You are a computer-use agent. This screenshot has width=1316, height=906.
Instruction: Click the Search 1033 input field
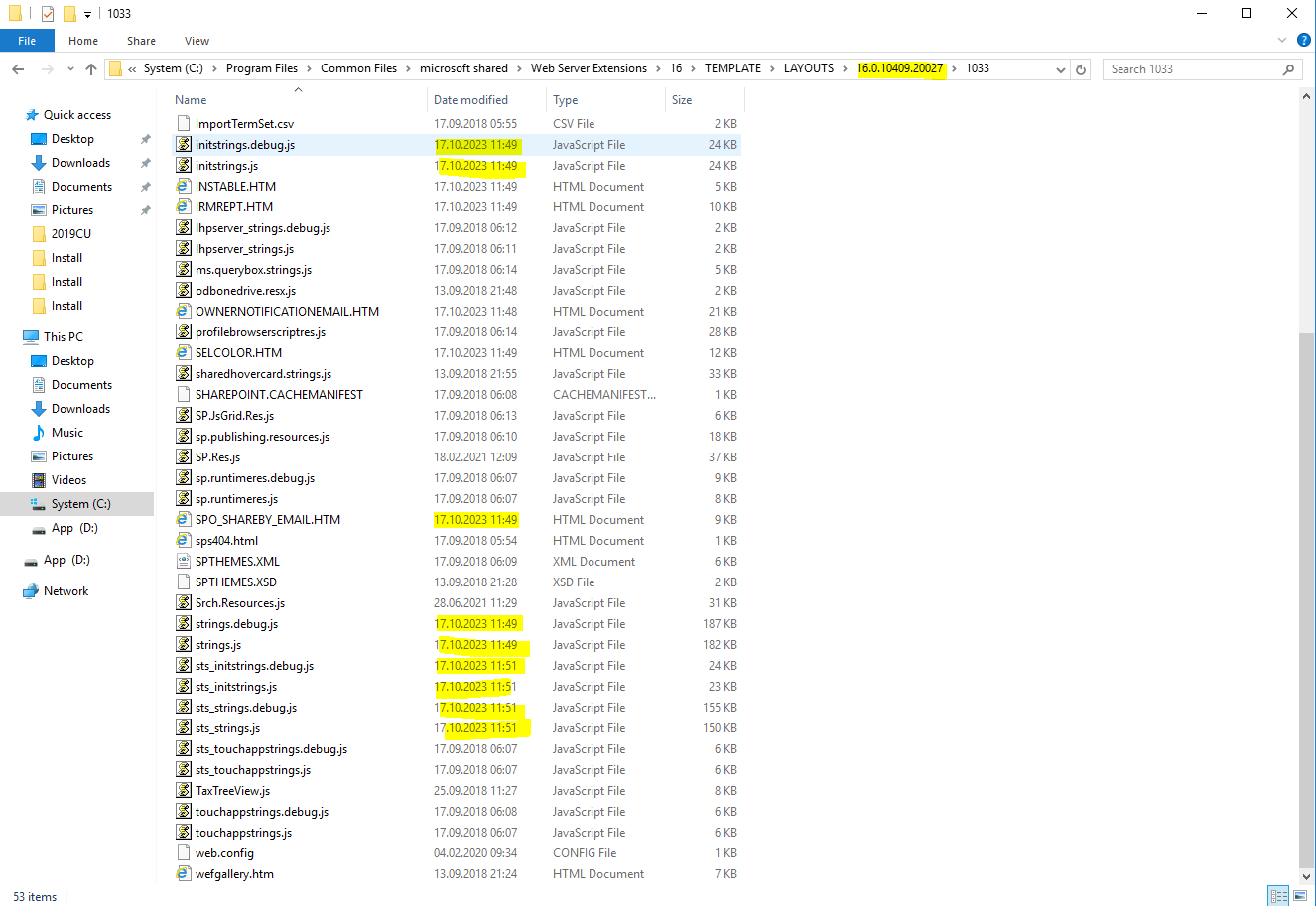coord(1191,69)
